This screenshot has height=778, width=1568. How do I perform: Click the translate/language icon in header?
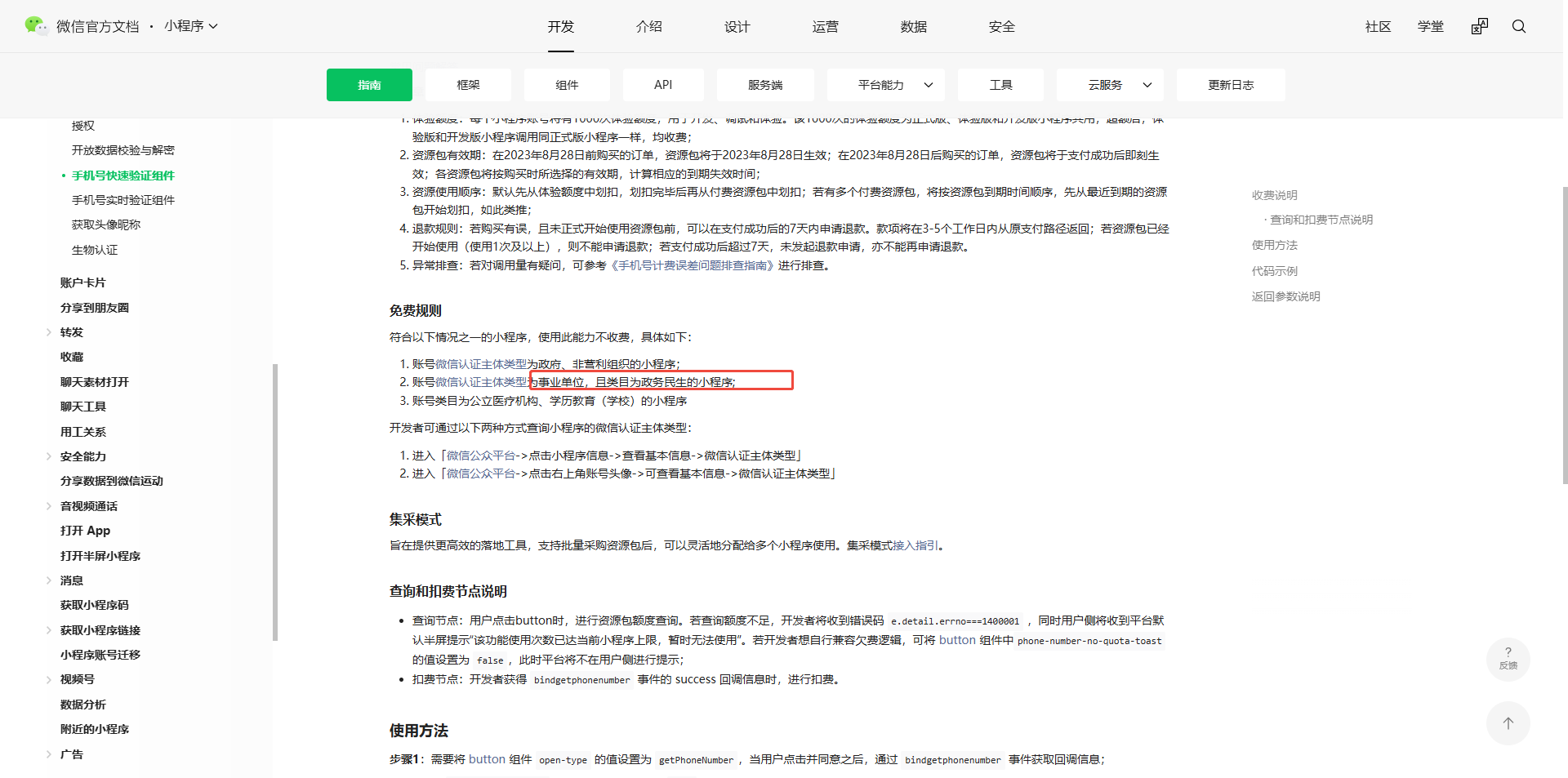pos(1480,26)
